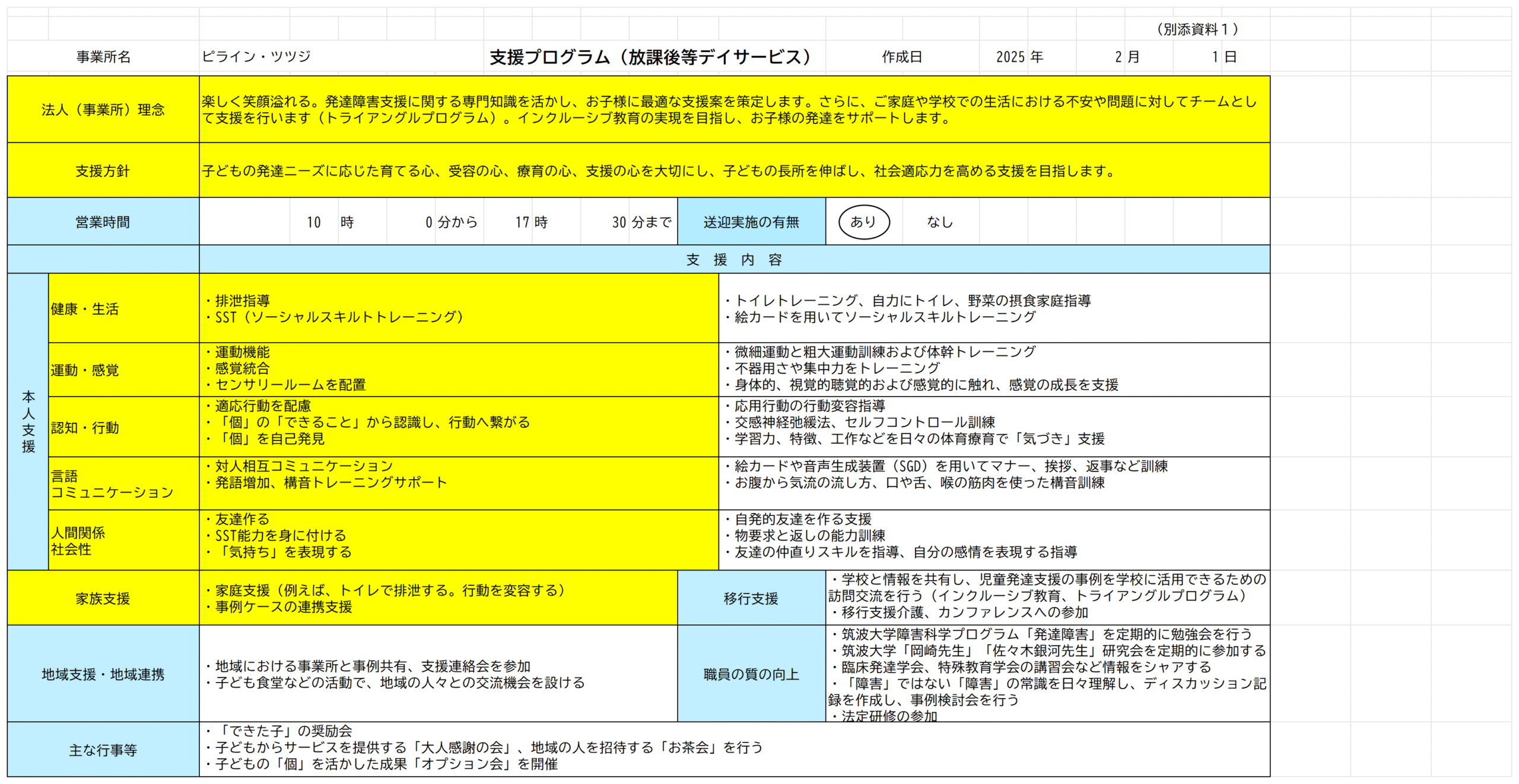Click the cell starting with ・排泄指導
The height and width of the screenshot is (784, 1519).
click(x=459, y=308)
